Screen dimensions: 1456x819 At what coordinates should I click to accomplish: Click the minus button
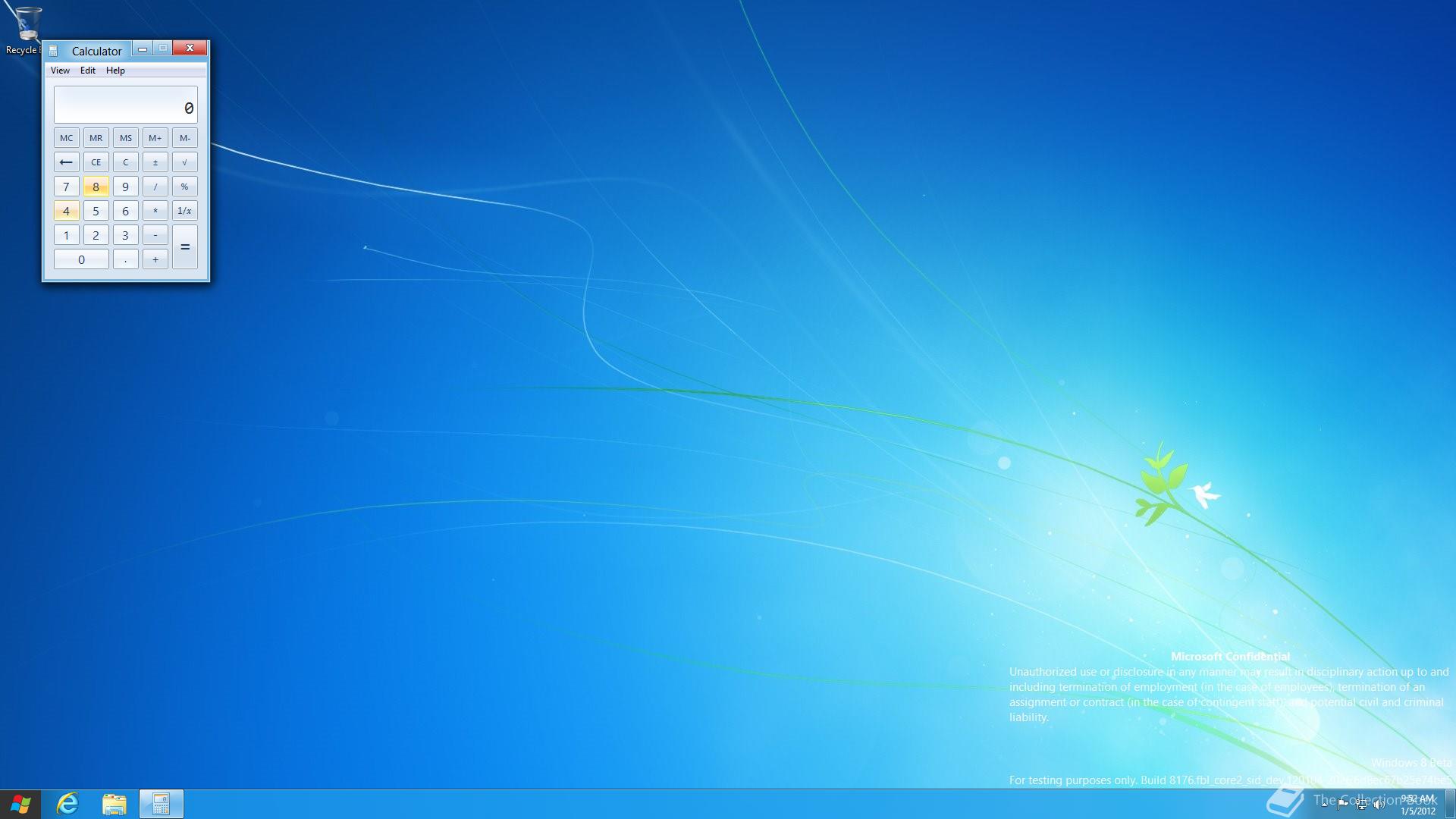pos(155,235)
